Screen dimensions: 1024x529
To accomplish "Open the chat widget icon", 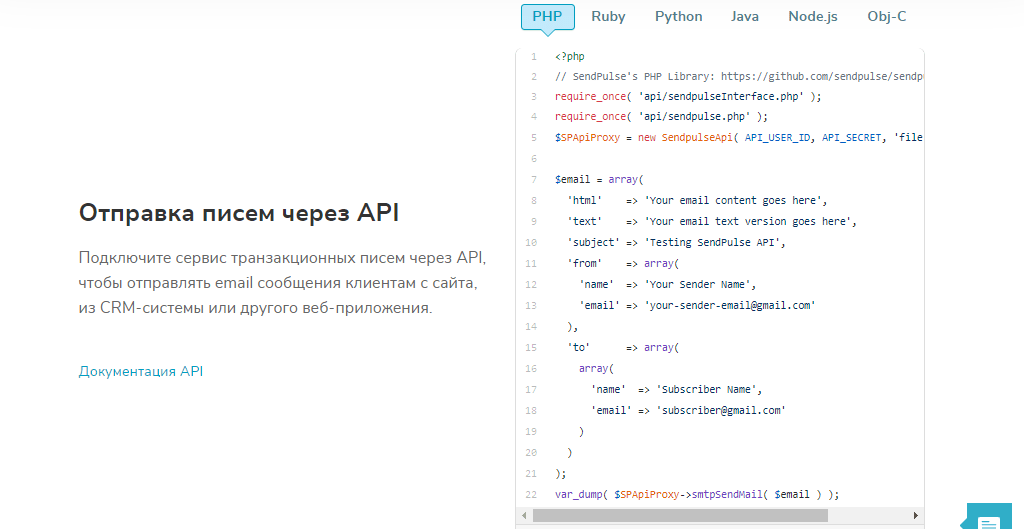I will 989,517.
